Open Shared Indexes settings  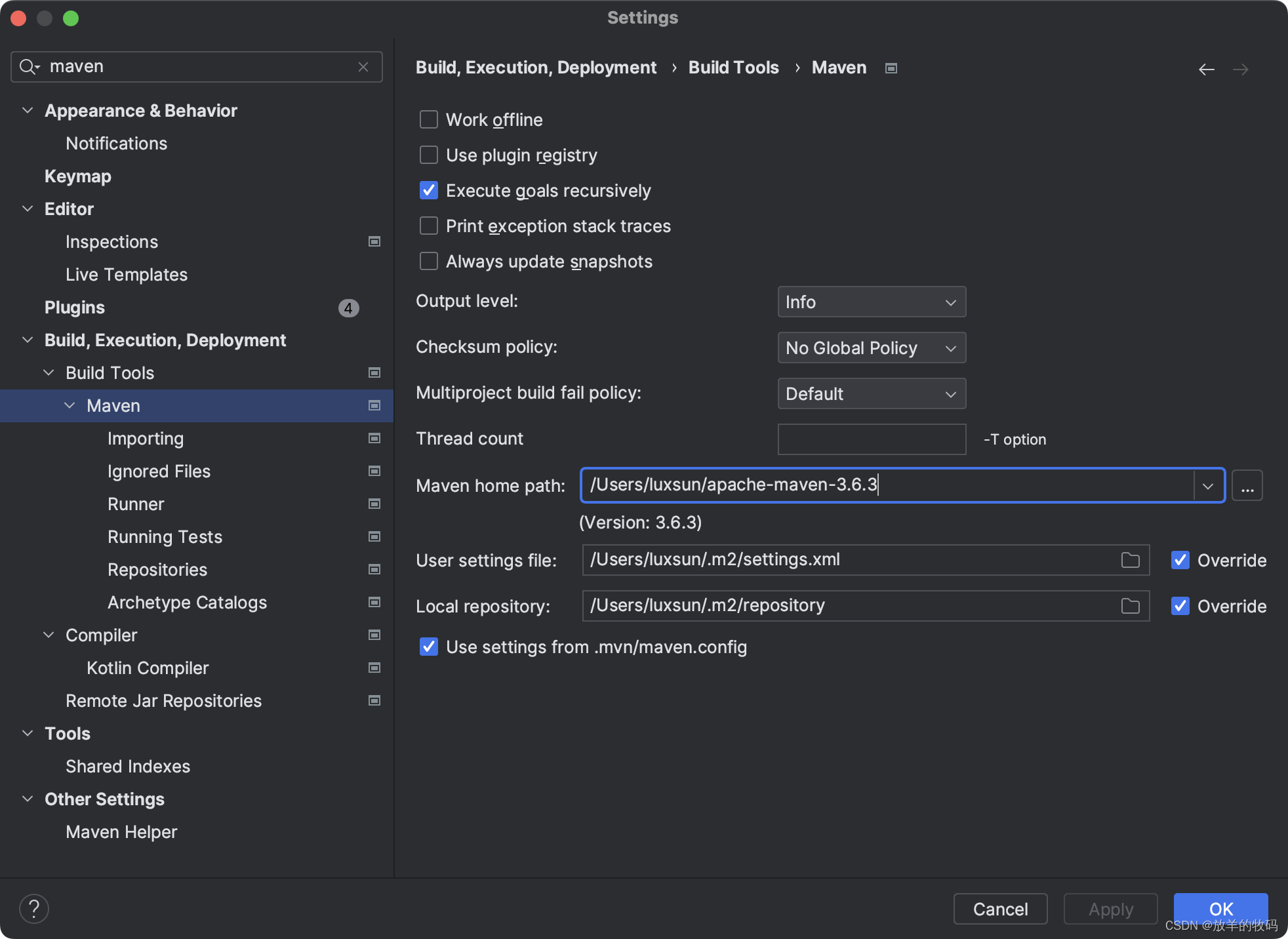click(x=128, y=767)
